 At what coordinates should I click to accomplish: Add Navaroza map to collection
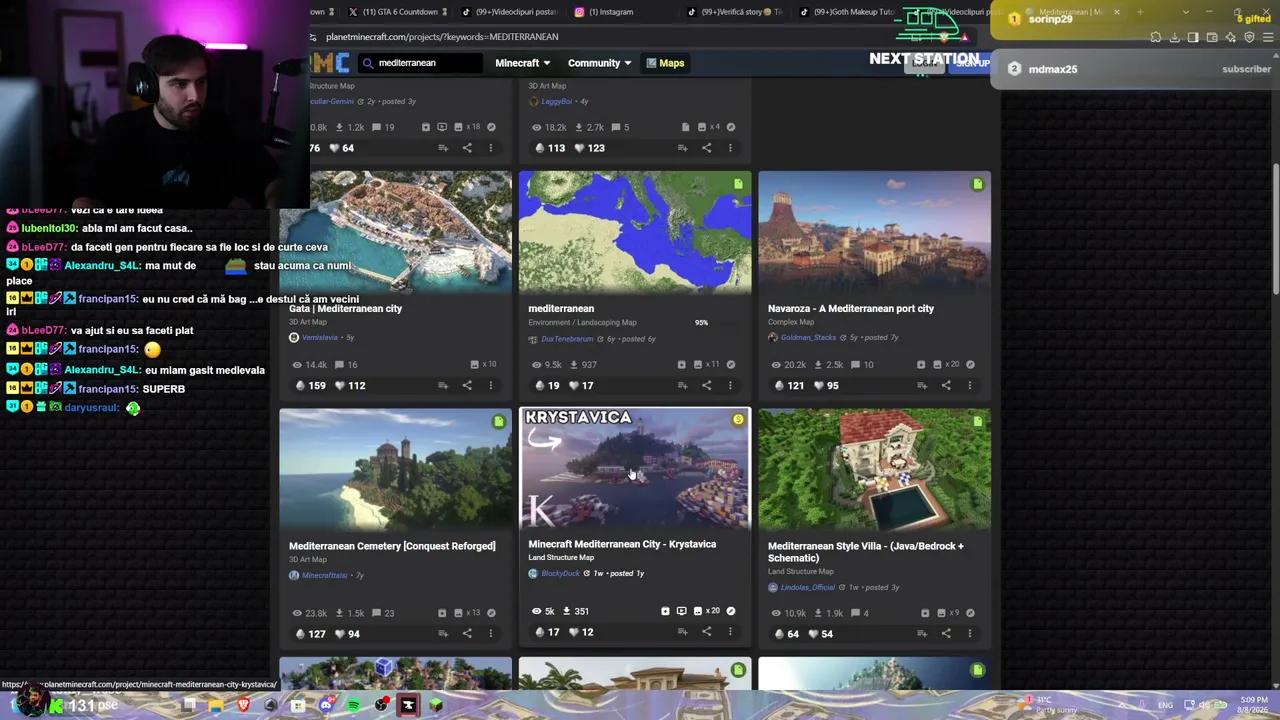tap(922, 385)
